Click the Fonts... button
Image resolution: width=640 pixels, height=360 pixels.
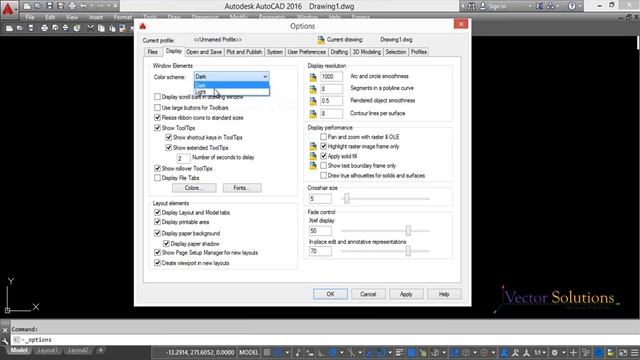pos(242,188)
